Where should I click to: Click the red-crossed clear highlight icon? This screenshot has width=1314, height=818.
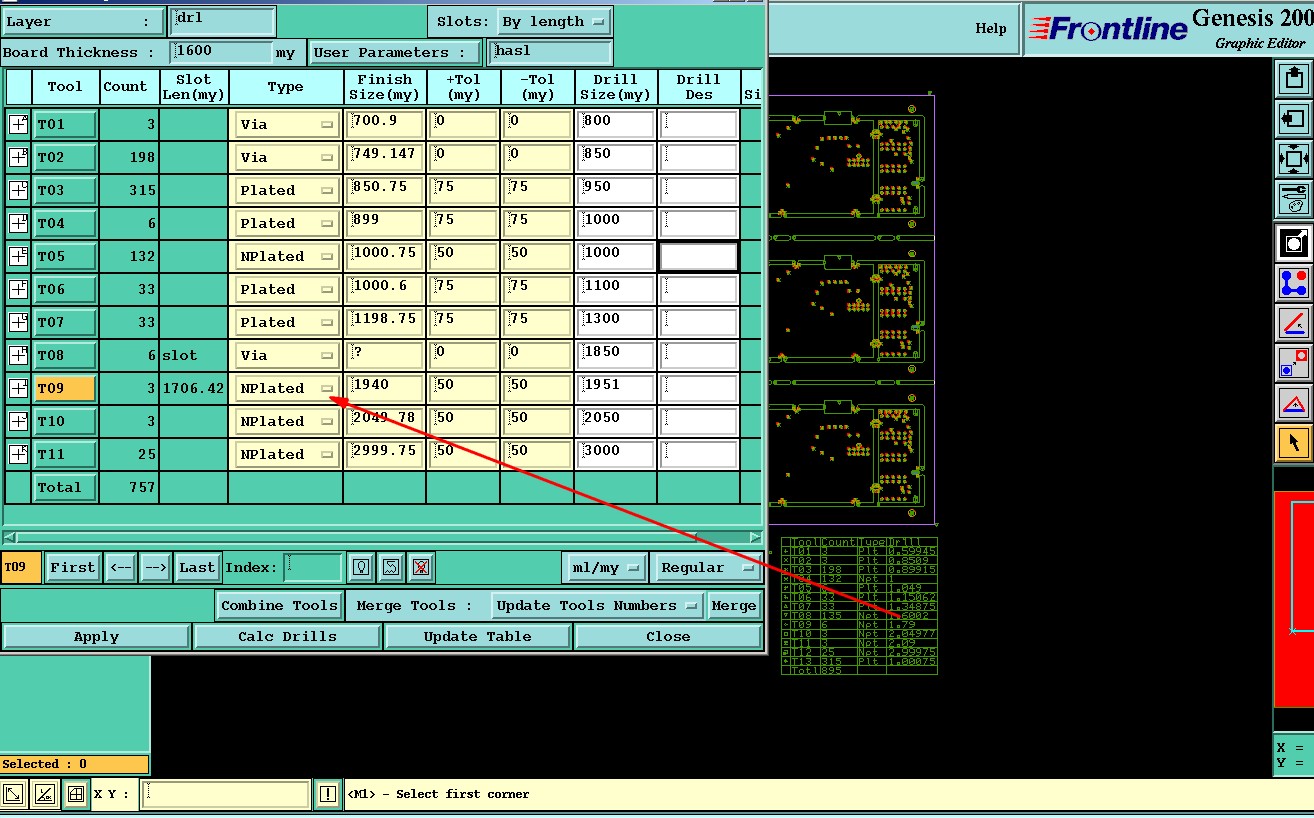(421, 567)
